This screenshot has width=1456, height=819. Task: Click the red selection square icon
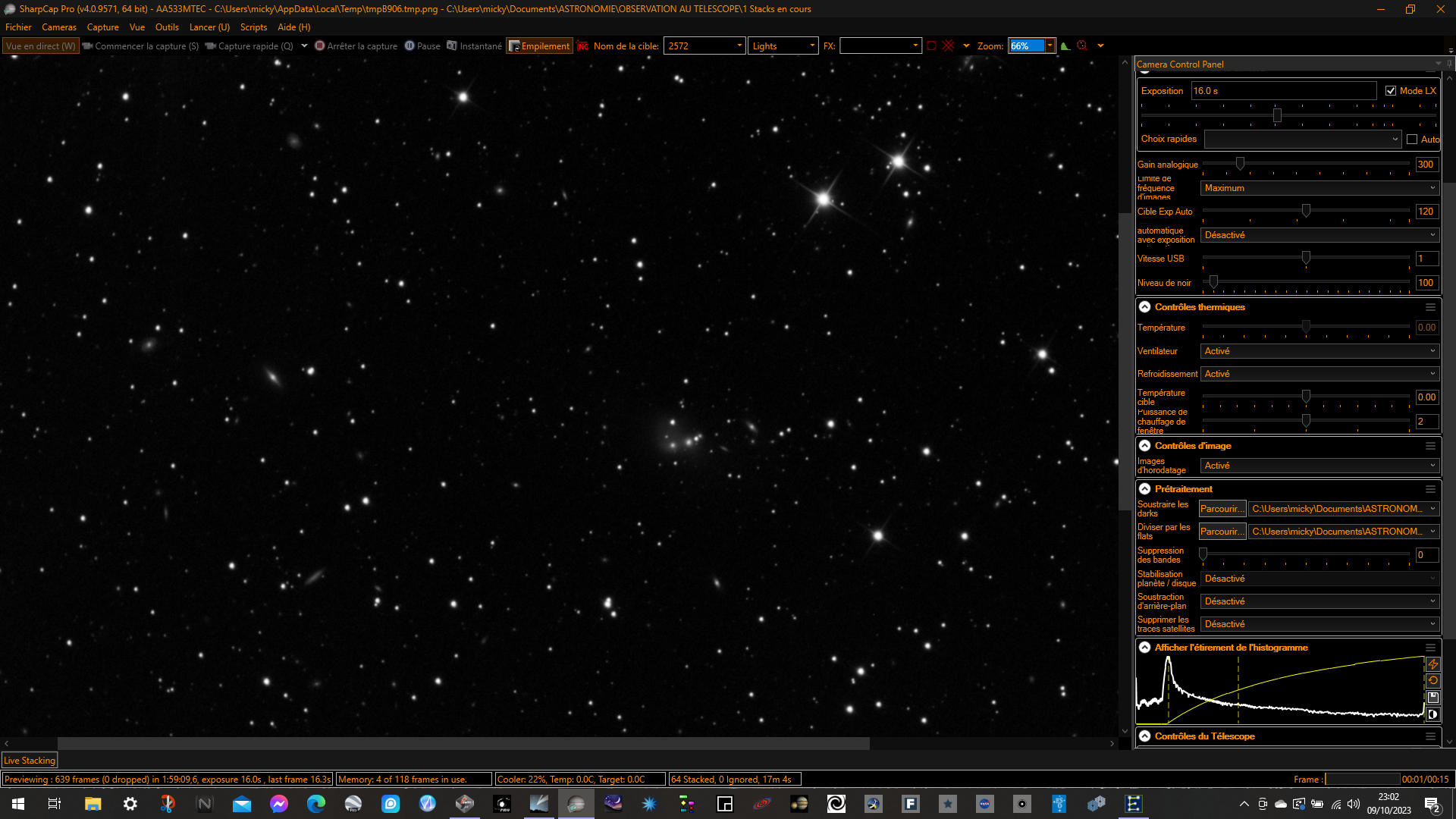pos(931,46)
